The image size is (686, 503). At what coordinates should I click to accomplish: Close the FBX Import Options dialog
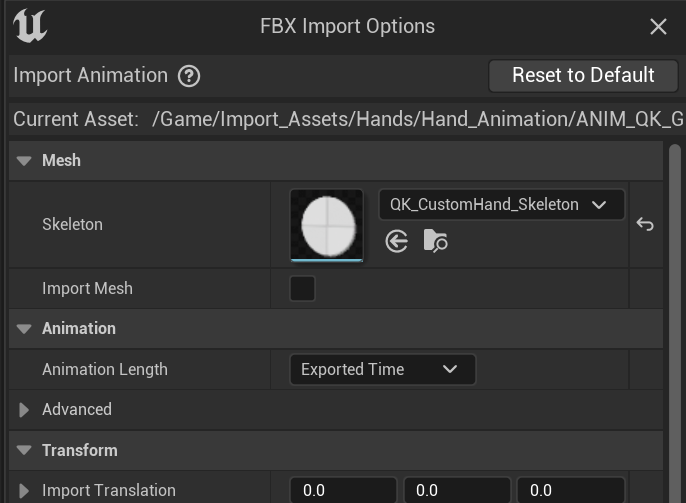pyautogui.click(x=658, y=27)
